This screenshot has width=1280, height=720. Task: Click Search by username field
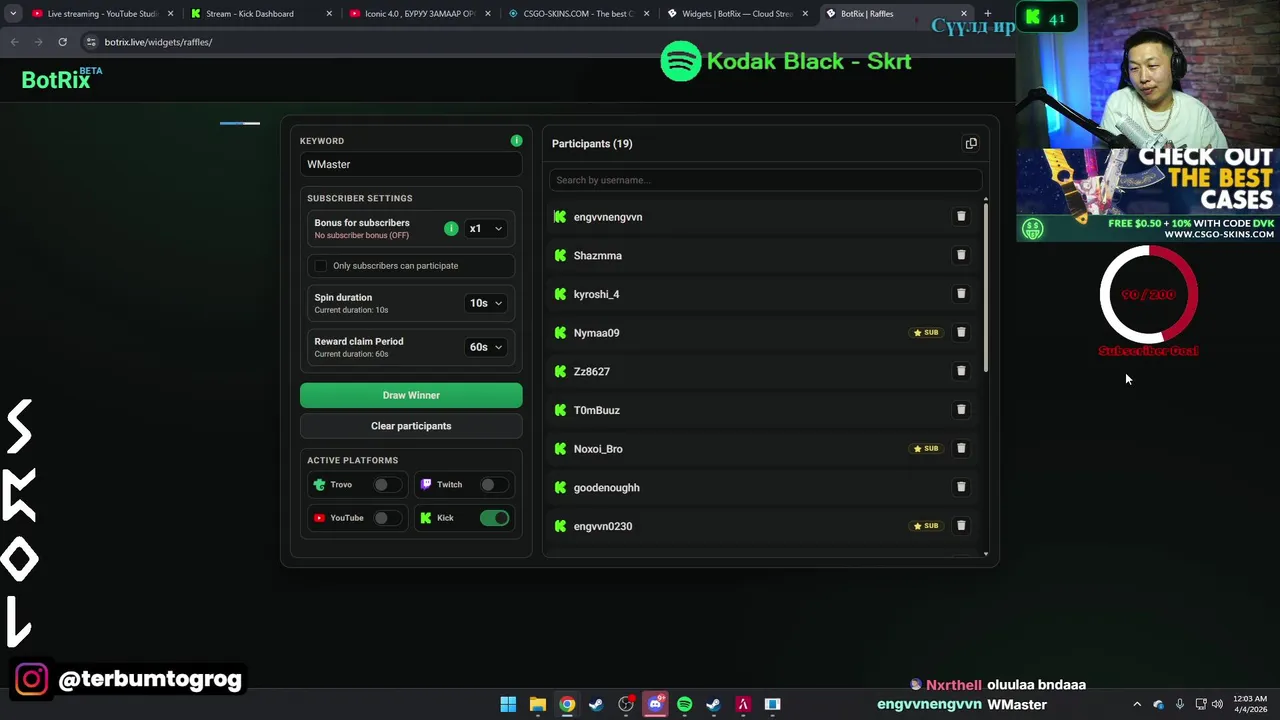[765, 180]
